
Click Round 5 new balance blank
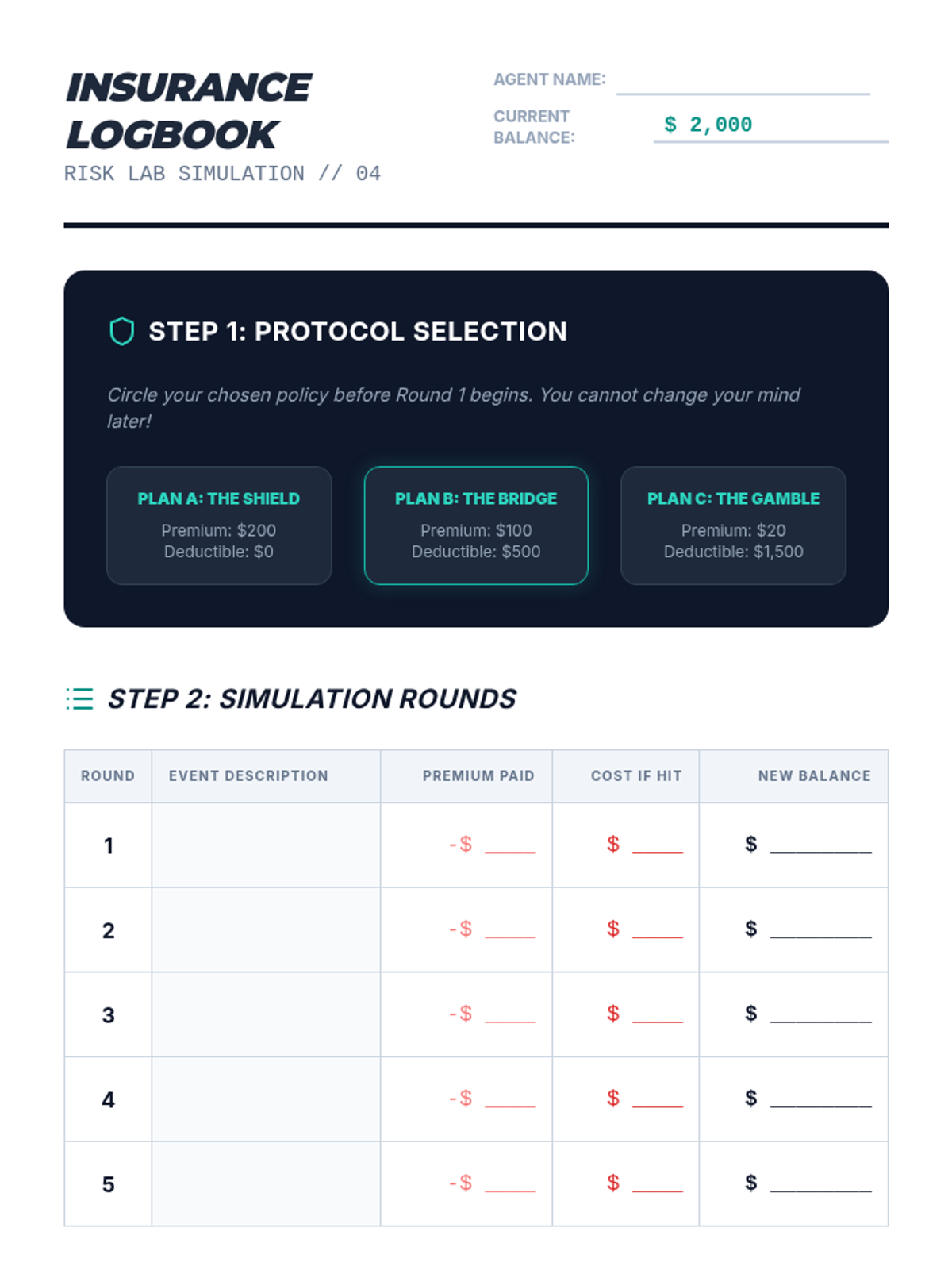point(820,1184)
